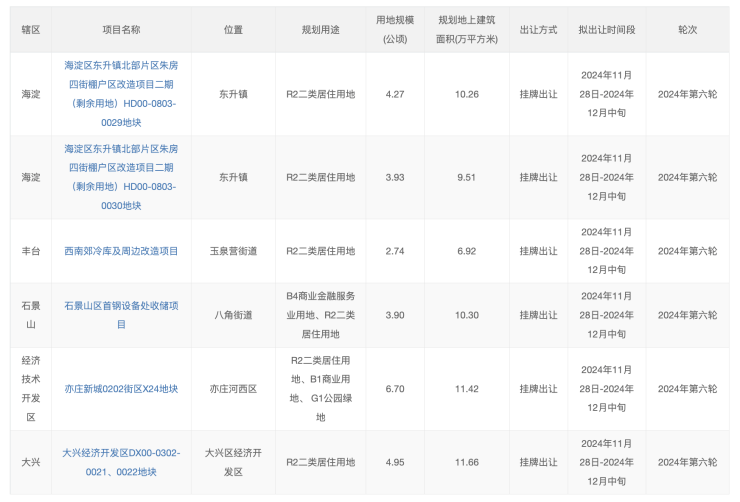Open 石景山区首钢设备处收储项目 link

tap(121, 314)
